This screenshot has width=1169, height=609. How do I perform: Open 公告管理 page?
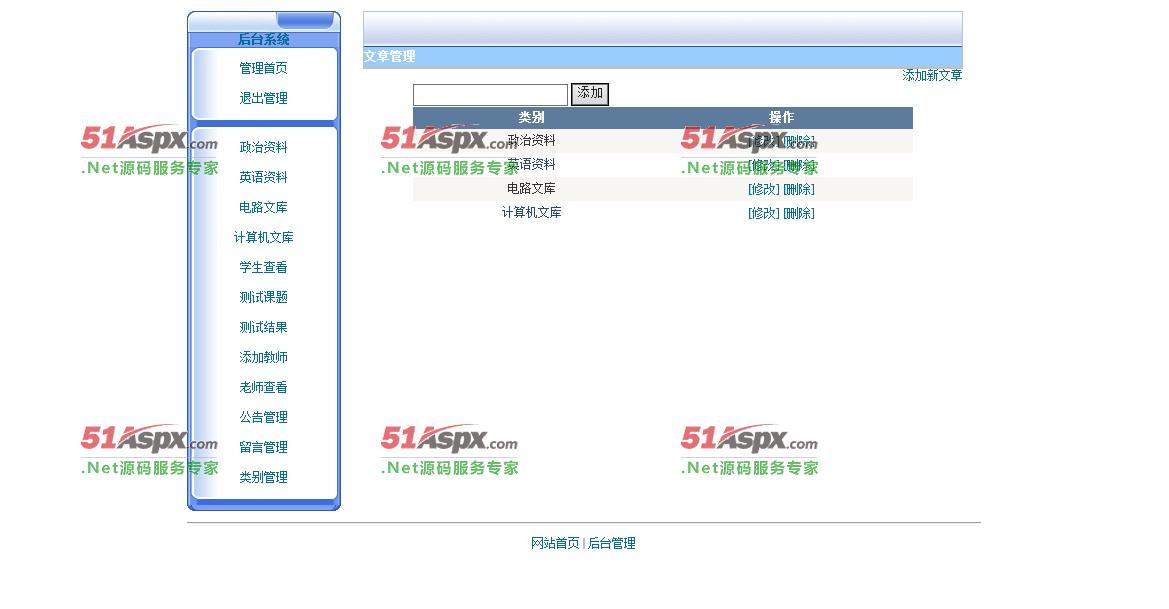coord(263,417)
